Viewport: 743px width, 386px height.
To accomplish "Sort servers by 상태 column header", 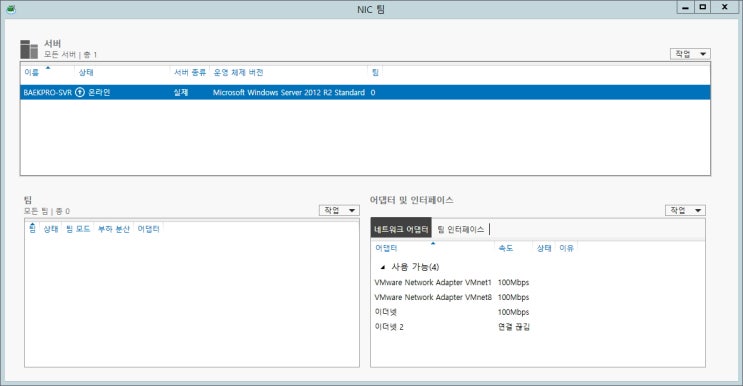I will [x=86, y=72].
